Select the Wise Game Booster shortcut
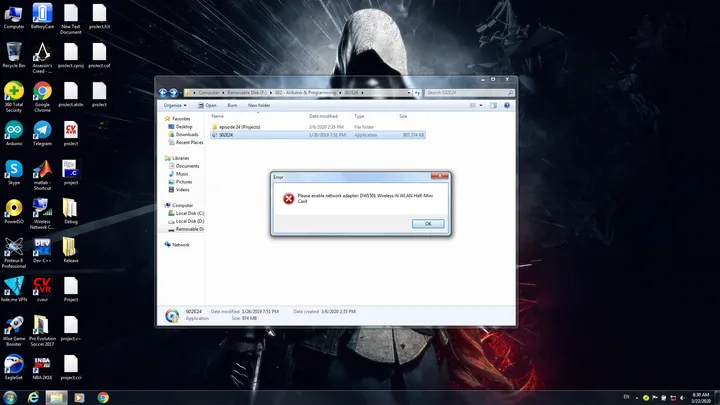The image size is (720, 405). (x=14, y=331)
